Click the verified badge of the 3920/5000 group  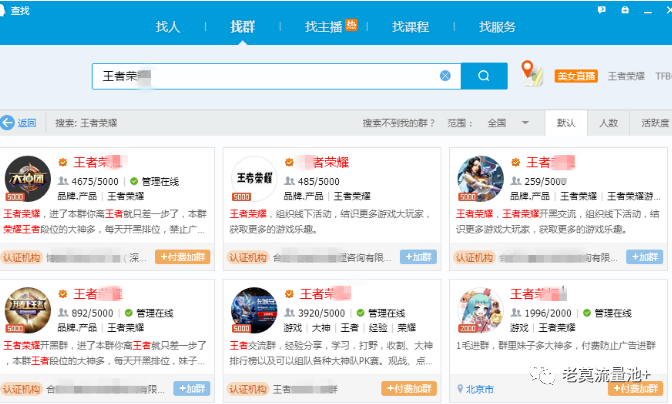click(x=289, y=294)
